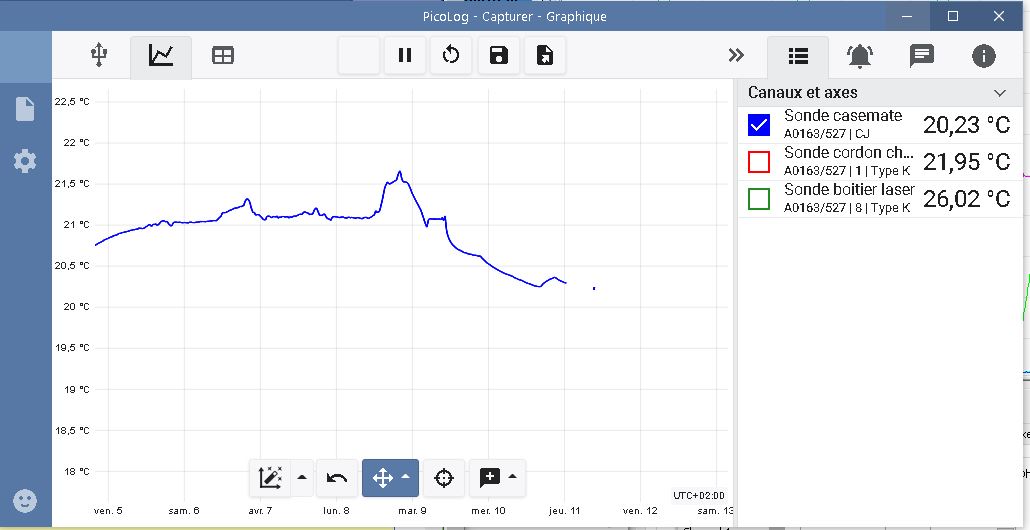Switch to the table view
This screenshot has width=1030, height=530.
coord(222,56)
